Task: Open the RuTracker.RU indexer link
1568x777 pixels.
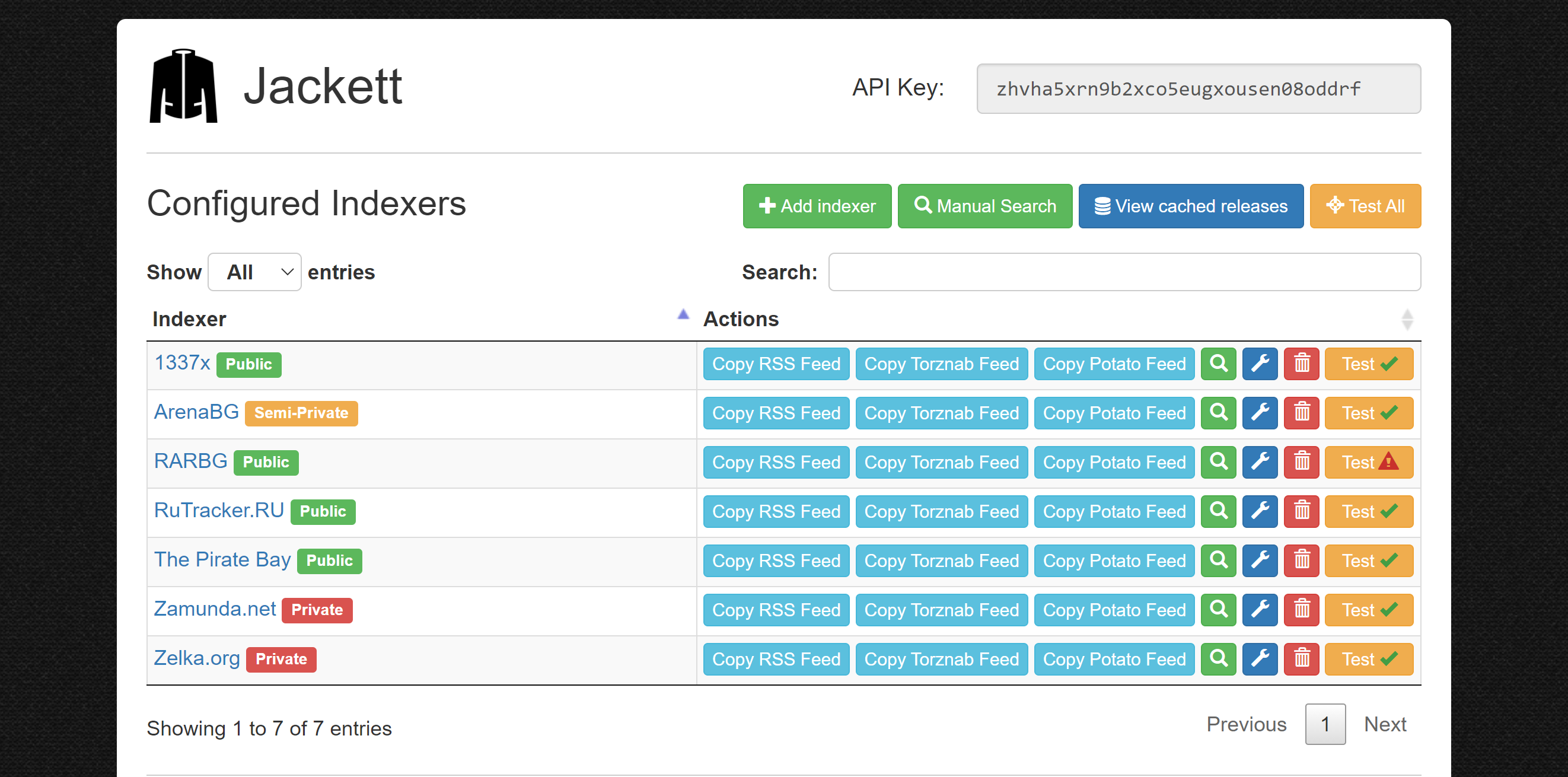Action: coord(219,510)
